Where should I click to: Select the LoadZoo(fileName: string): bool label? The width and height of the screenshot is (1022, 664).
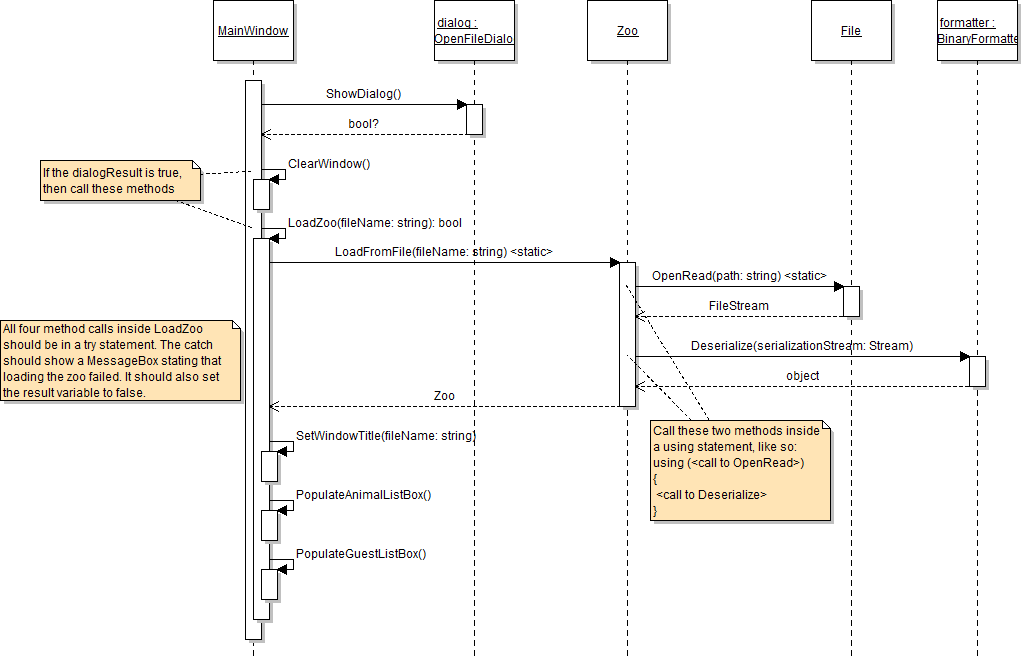pos(375,223)
